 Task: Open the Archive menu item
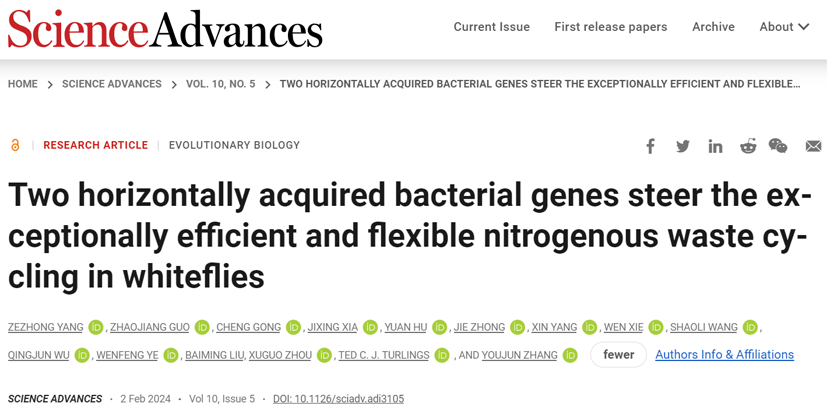pyautogui.click(x=713, y=27)
